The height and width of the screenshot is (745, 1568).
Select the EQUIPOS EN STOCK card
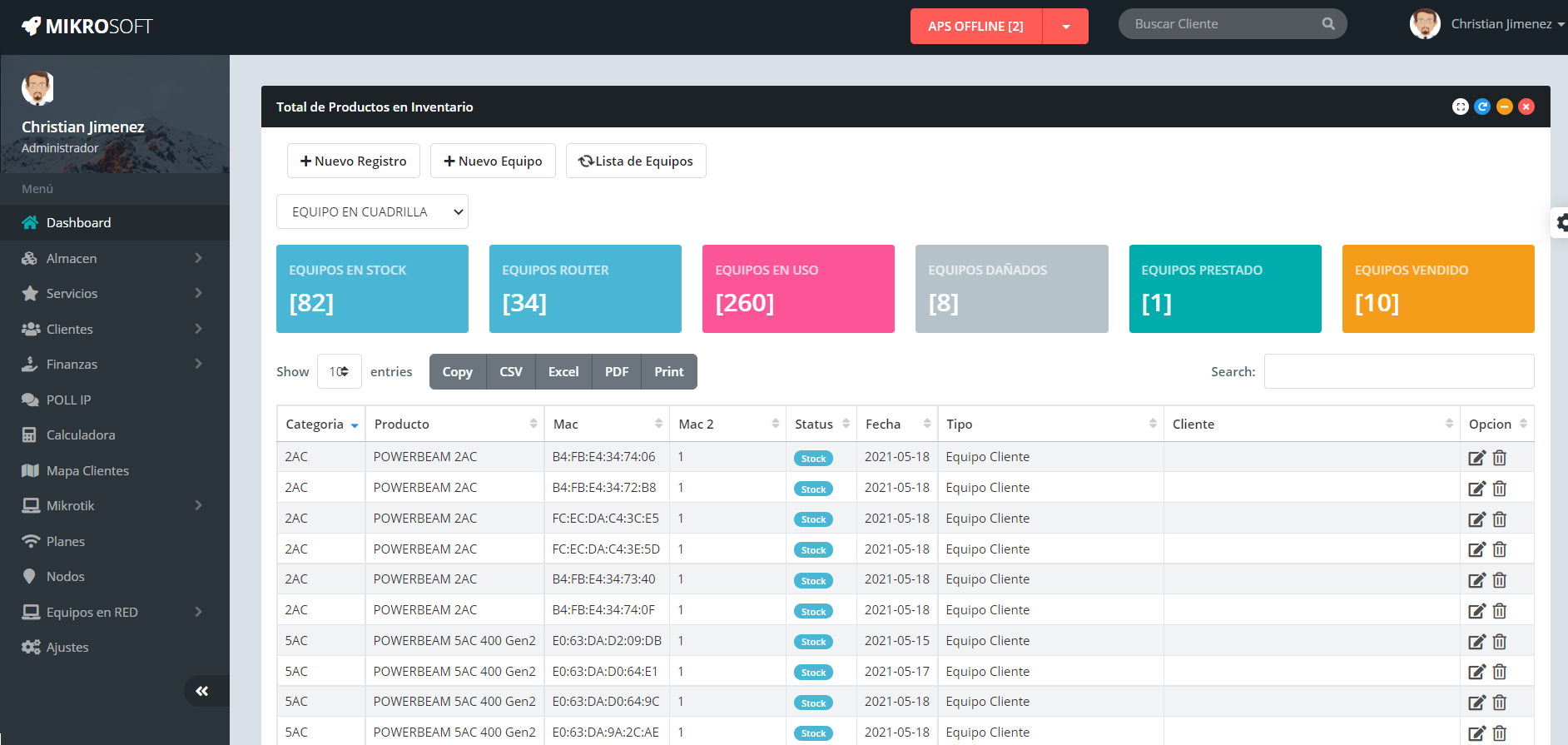pos(372,289)
